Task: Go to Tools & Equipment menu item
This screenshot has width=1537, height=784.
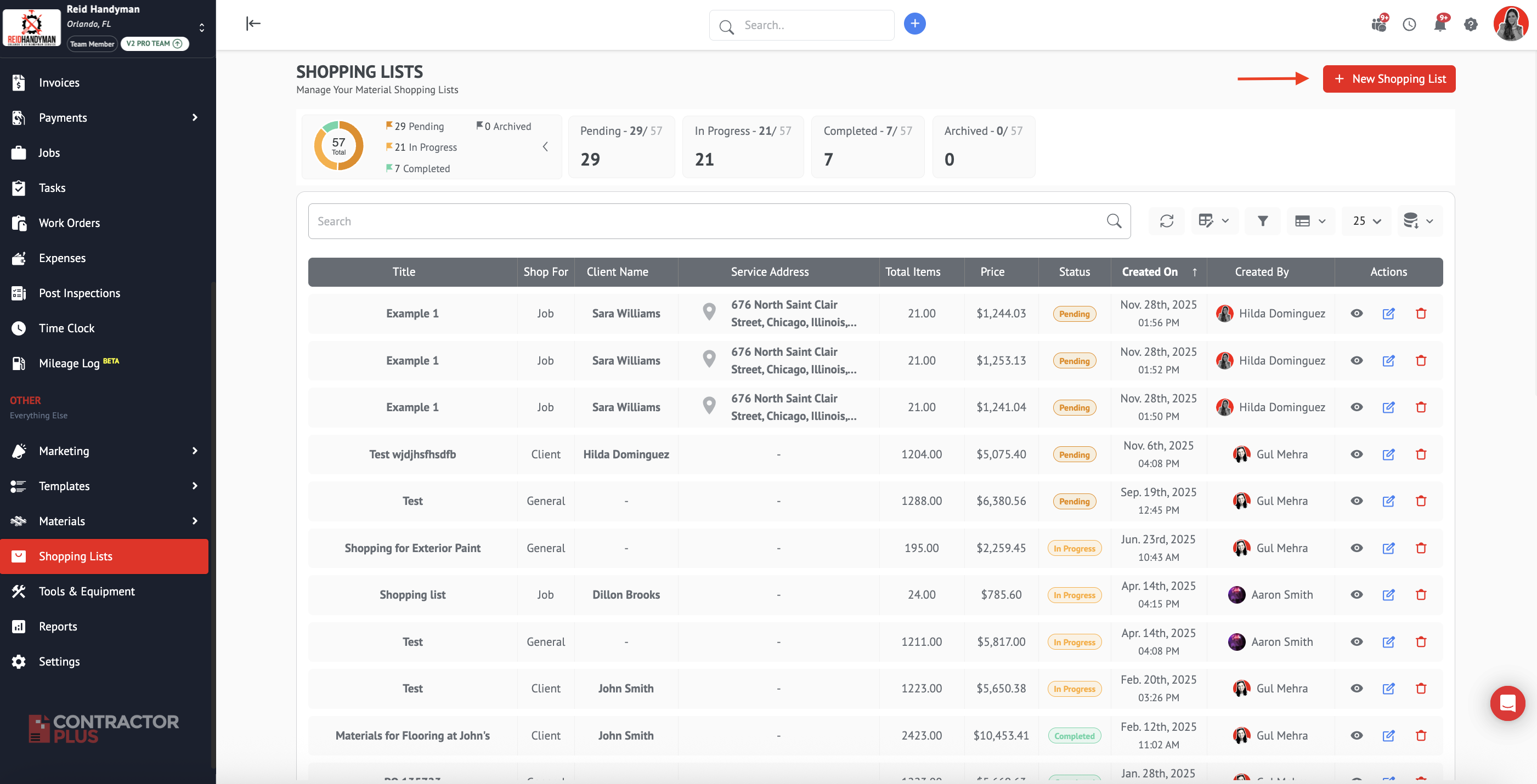Action: (87, 592)
